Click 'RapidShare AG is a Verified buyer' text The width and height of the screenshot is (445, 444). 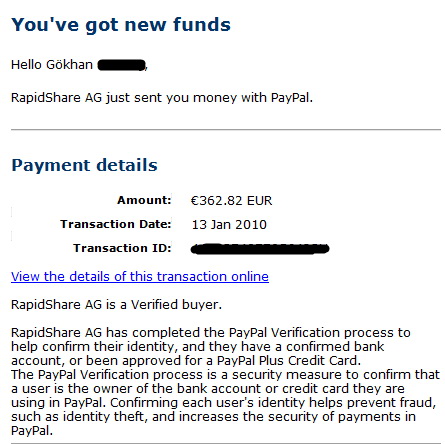point(116,305)
